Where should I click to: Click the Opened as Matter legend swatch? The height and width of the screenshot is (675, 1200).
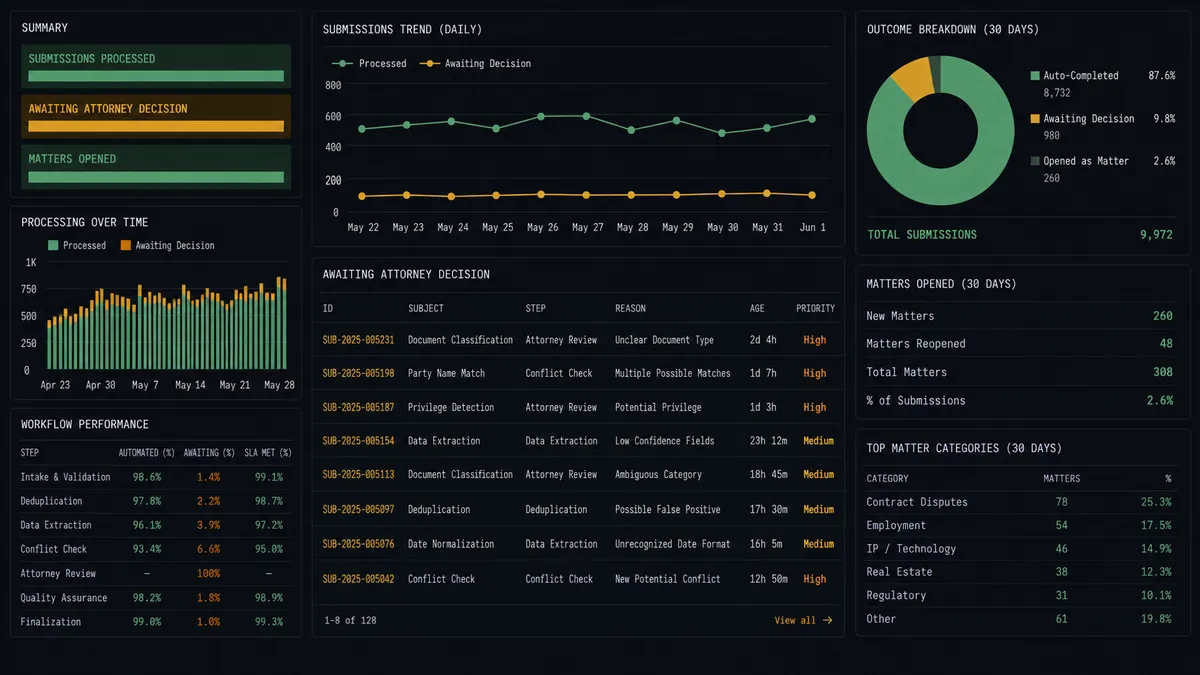(1035, 161)
